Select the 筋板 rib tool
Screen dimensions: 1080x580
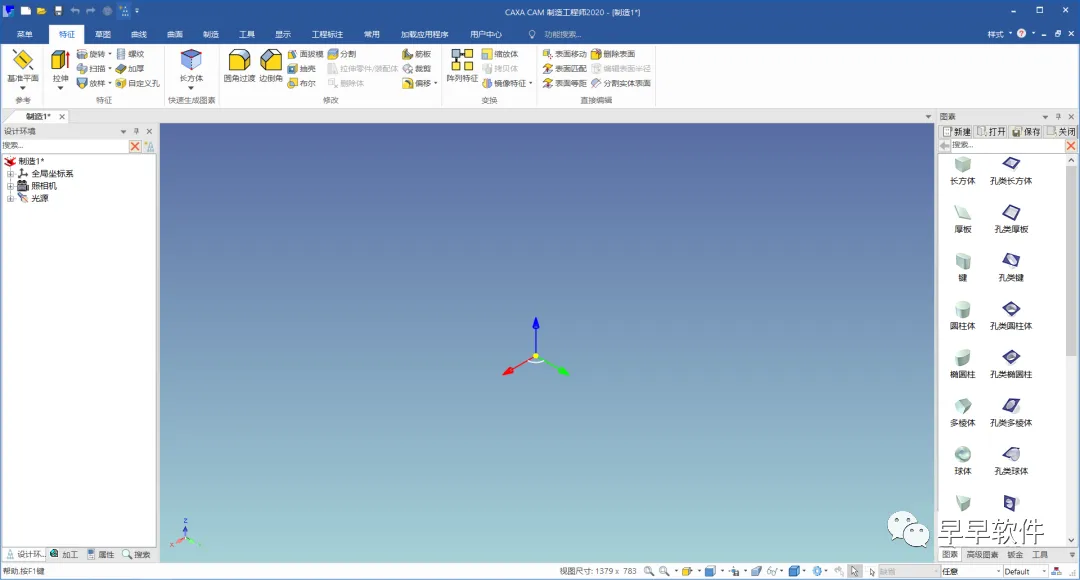[x=417, y=54]
